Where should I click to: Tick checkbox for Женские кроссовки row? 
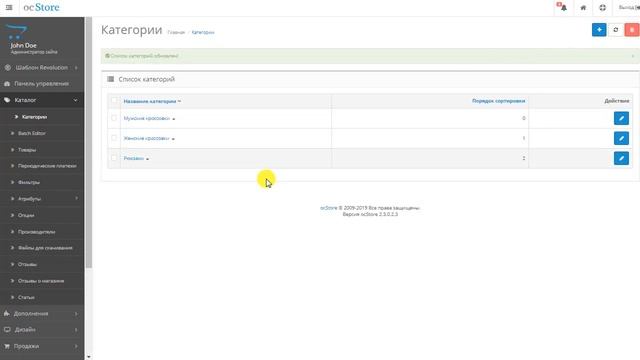(114, 138)
